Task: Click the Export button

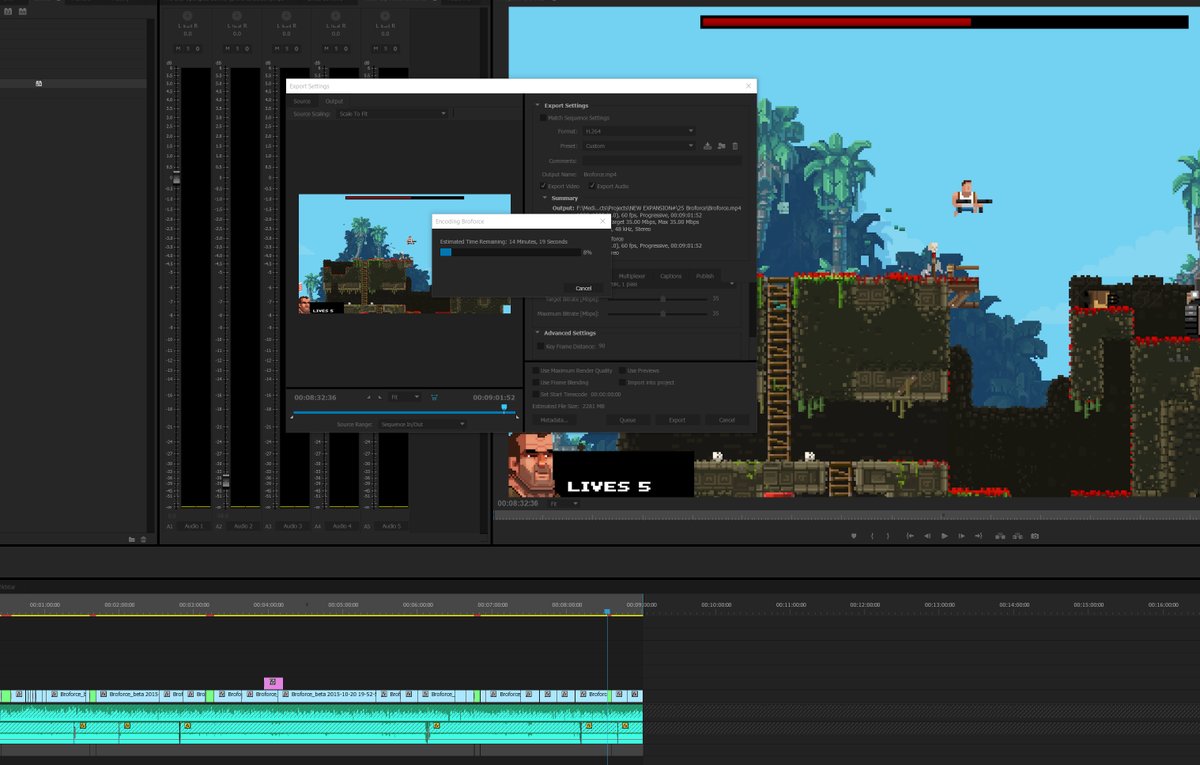Action: [677, 420]
